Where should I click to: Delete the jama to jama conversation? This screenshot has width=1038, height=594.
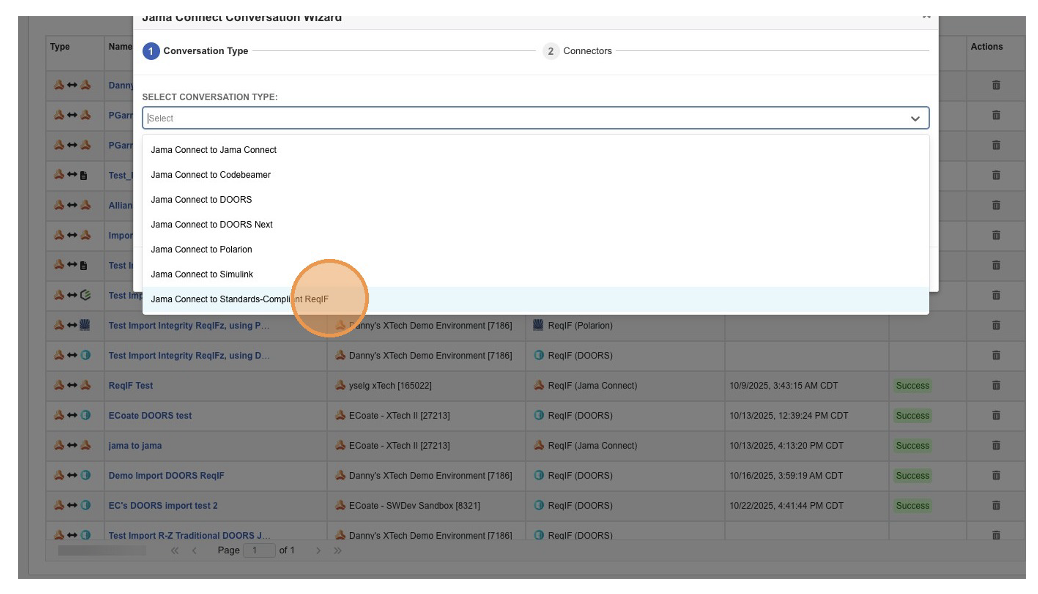(996, 446)
